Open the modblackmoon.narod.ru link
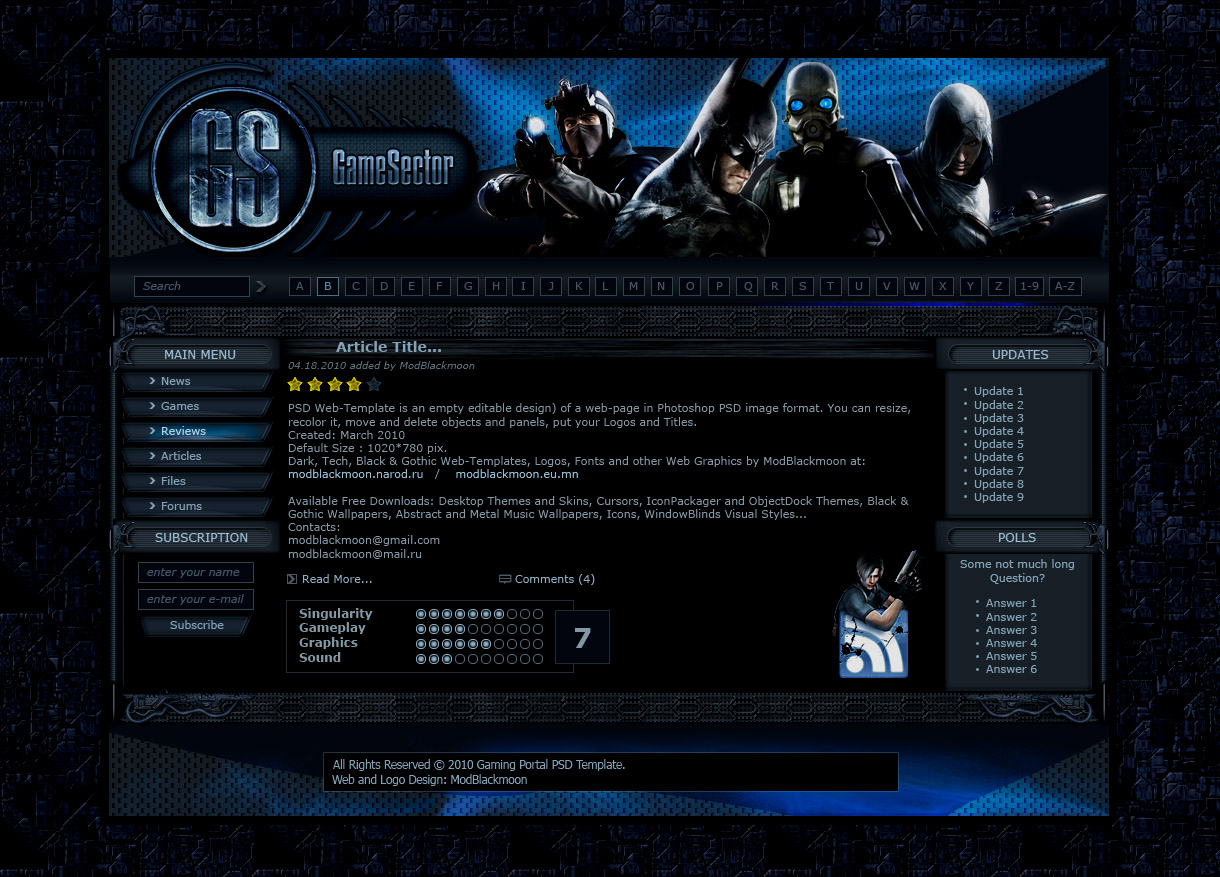The width and height of the screenshot is (1220, 877). 356,474
